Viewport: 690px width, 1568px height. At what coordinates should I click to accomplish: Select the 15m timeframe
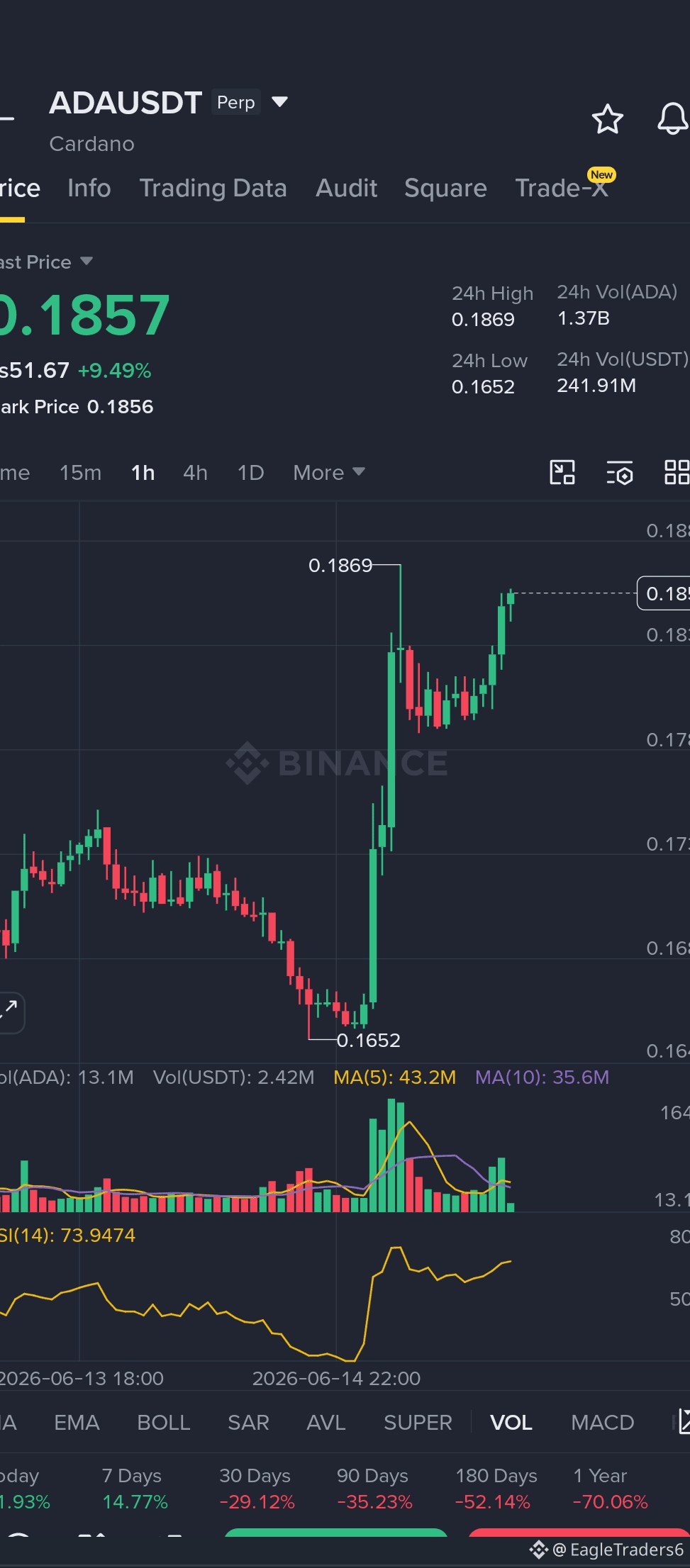tap(80, 473)
